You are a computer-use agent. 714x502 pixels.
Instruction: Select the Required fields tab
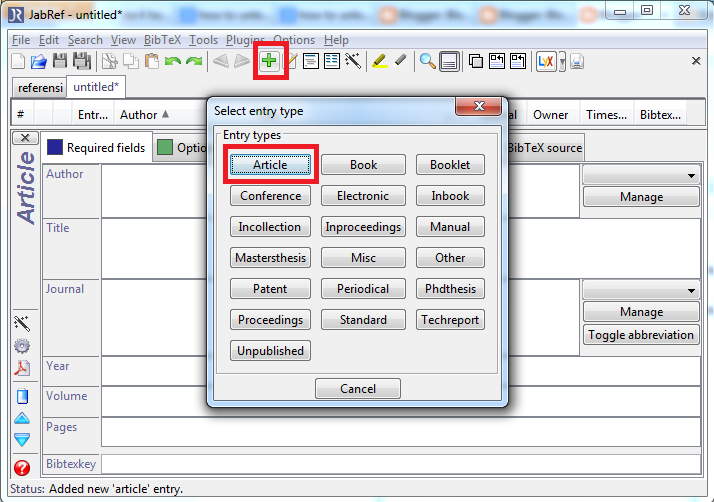97,148
